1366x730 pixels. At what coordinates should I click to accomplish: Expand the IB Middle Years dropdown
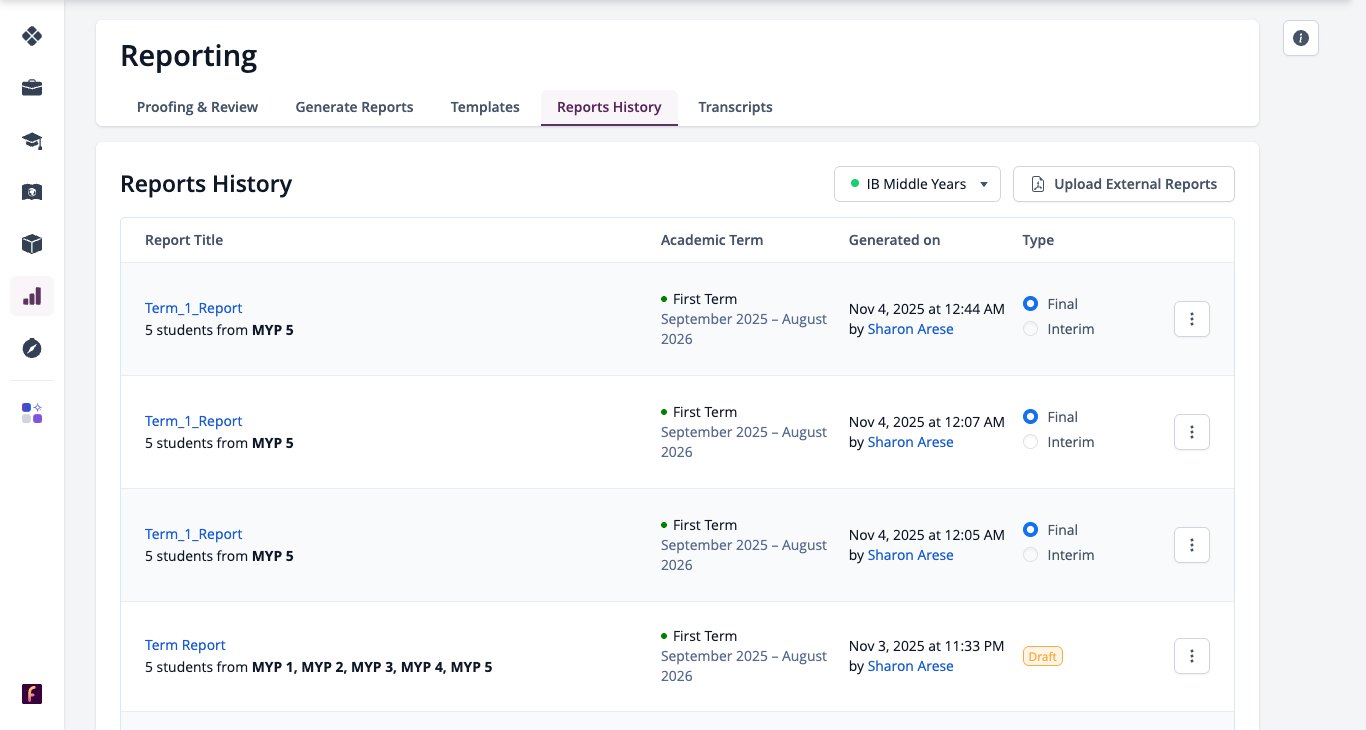pyautogui.click(x=917, y=184)
